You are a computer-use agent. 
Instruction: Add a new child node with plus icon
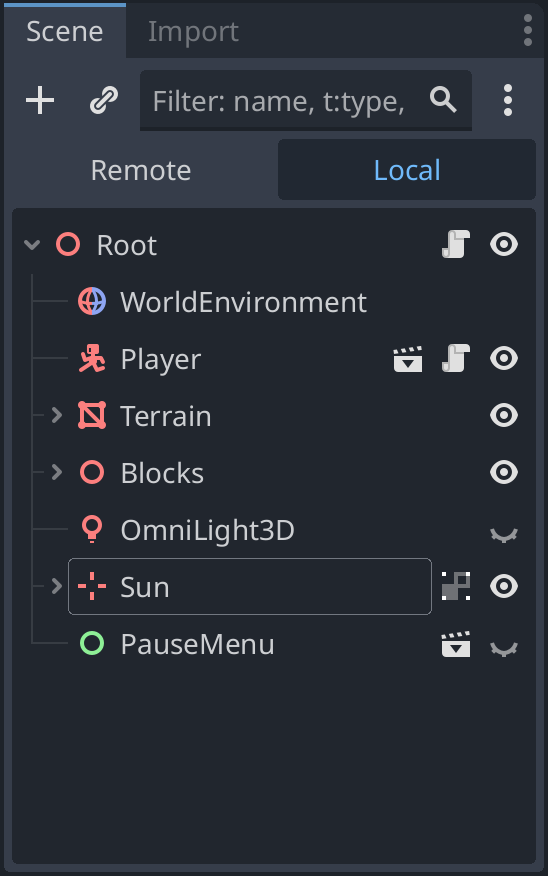[x=40, y=101]
